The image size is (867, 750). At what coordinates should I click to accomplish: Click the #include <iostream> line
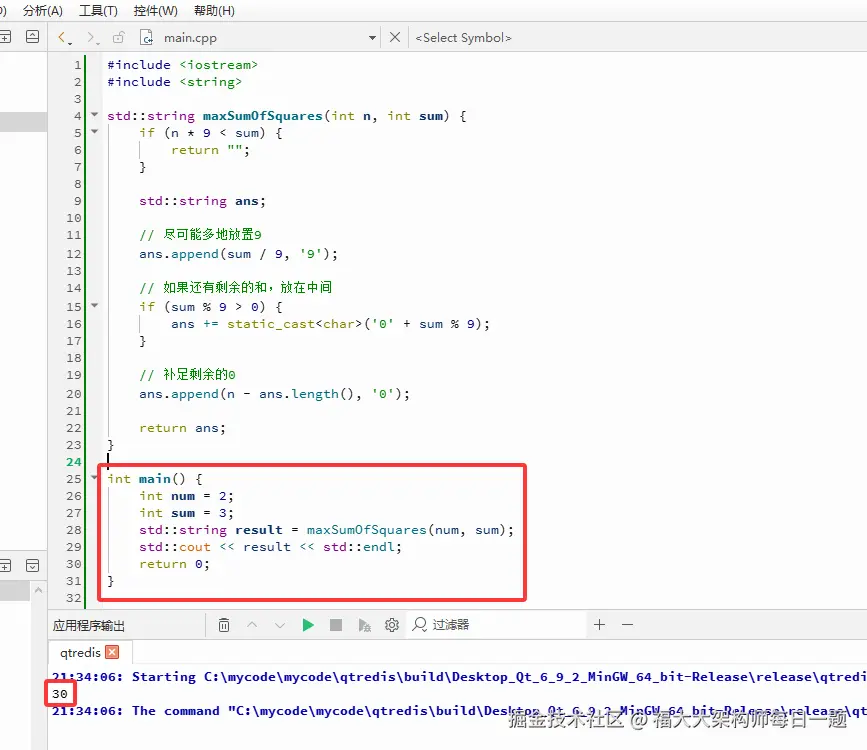pyautogui.click(x=182, y=65)
